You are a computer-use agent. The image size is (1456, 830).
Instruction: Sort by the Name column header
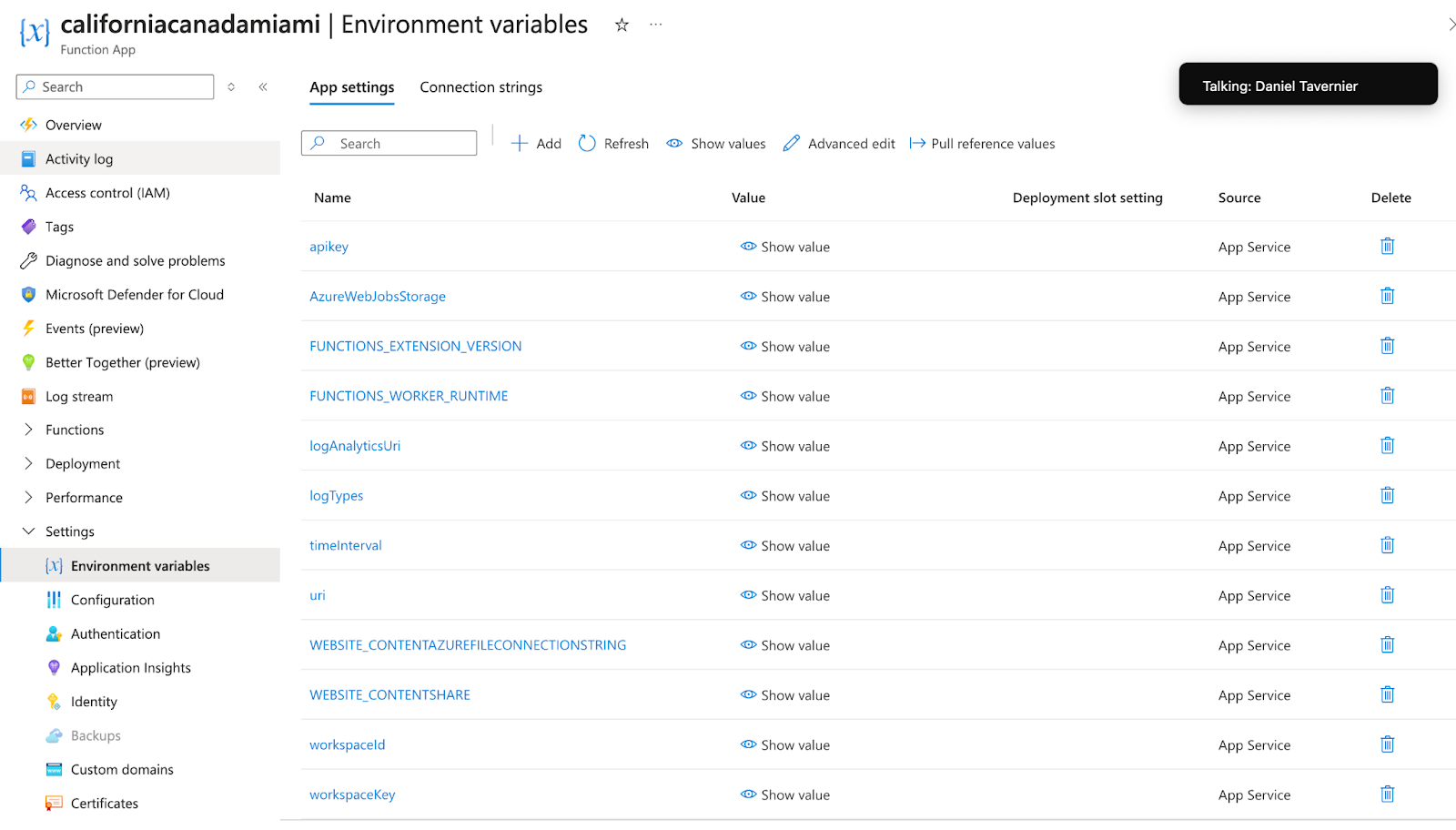(332, 197)
